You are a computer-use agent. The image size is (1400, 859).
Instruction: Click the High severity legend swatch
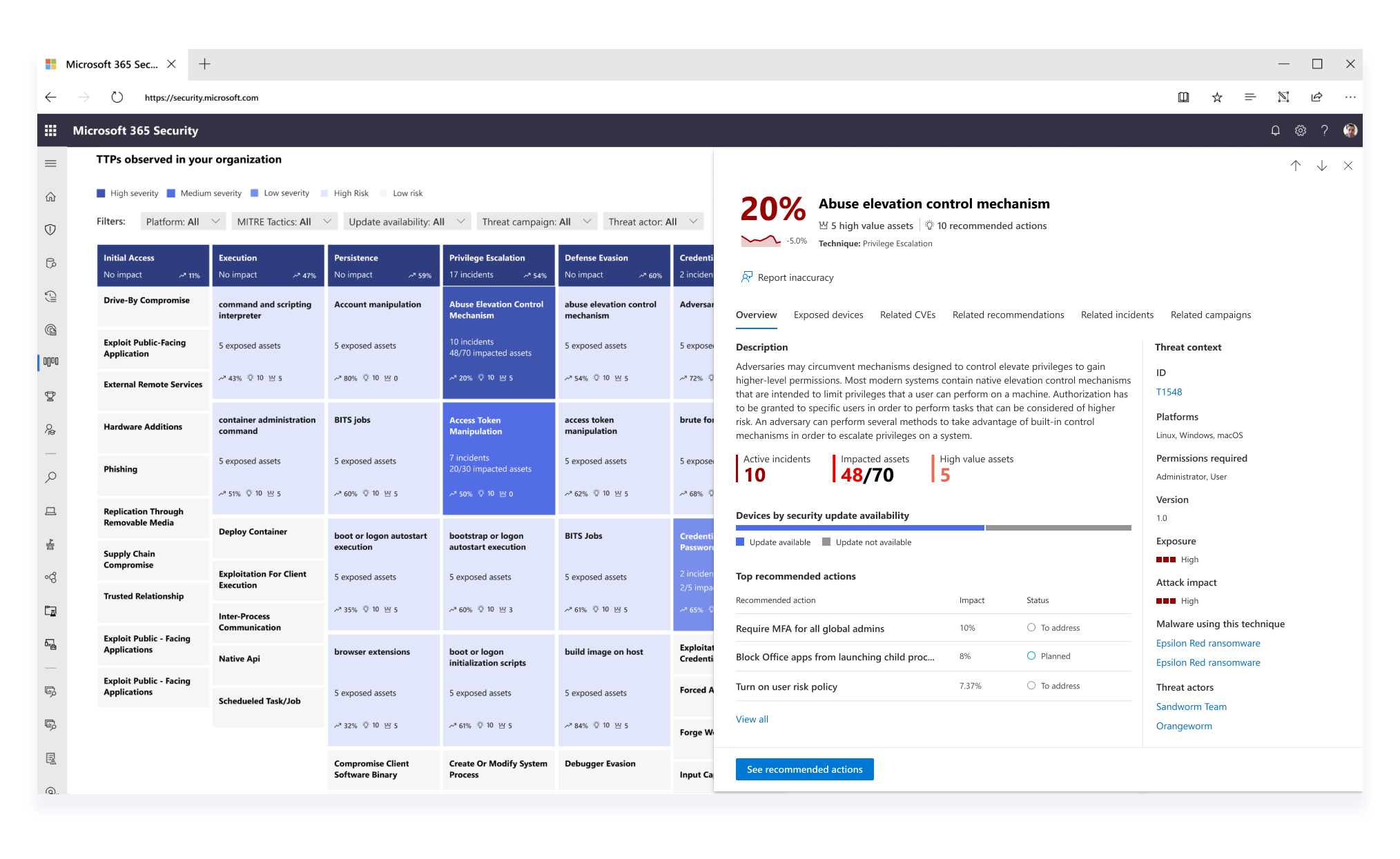101,193
